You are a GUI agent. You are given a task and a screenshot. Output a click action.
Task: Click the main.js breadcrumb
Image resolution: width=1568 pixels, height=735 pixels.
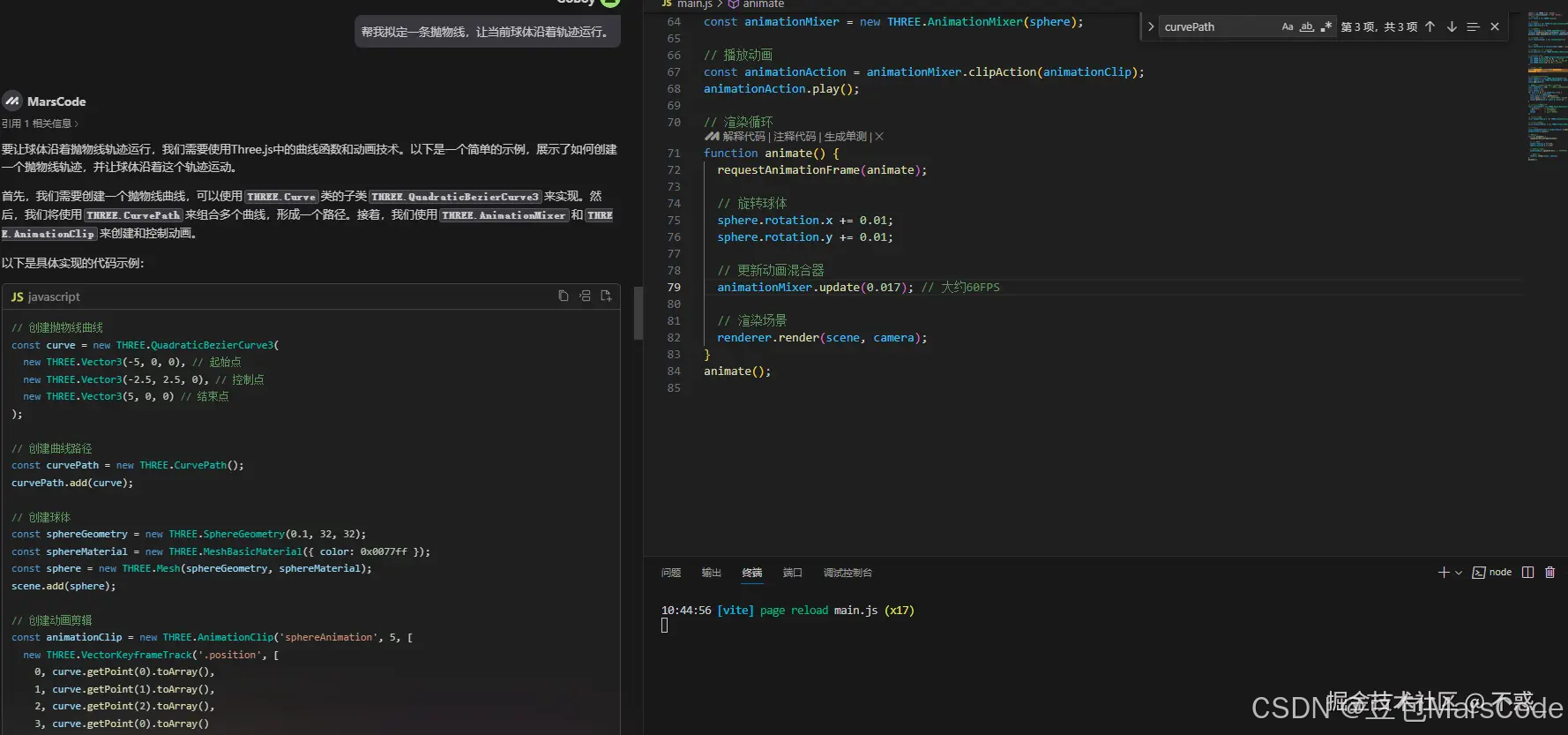coord(686,4)
